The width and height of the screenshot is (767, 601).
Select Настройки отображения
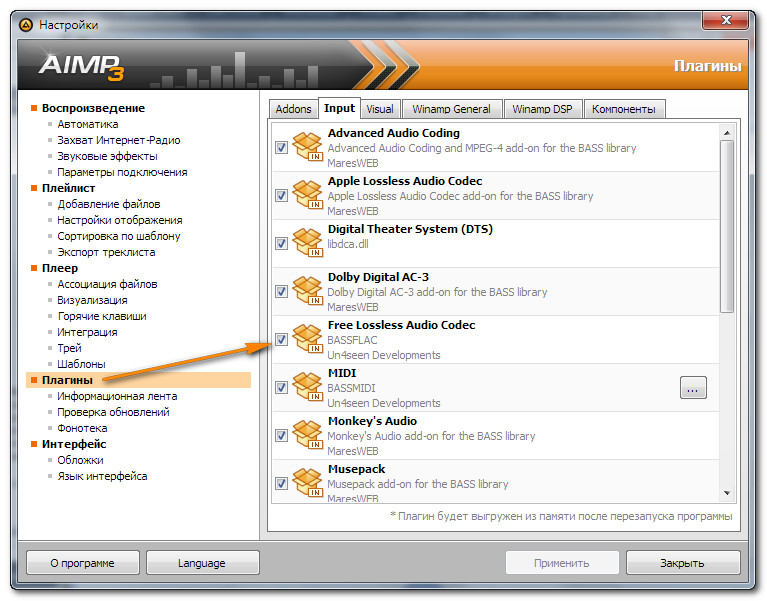click(x=120, y=221)
